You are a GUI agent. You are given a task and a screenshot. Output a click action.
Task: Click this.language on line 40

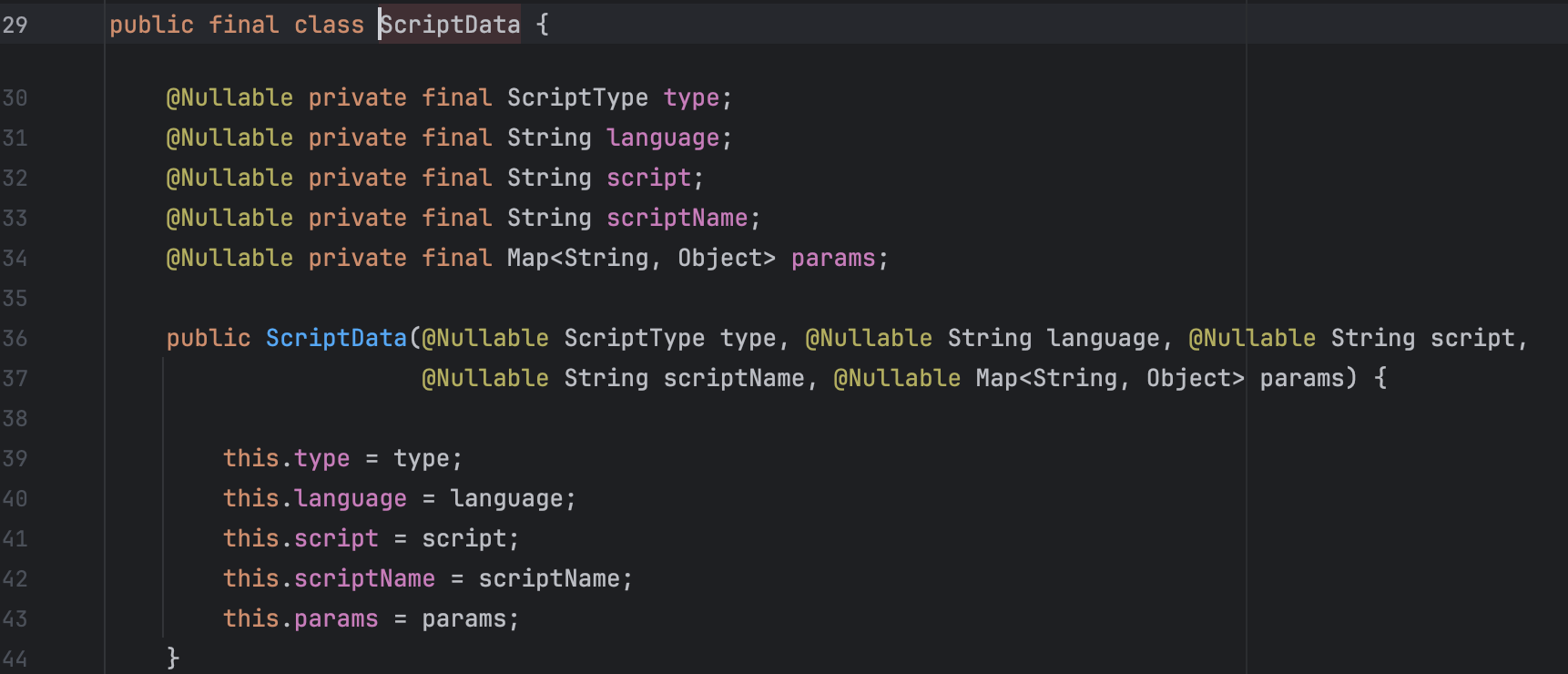[x=315, y=498]
